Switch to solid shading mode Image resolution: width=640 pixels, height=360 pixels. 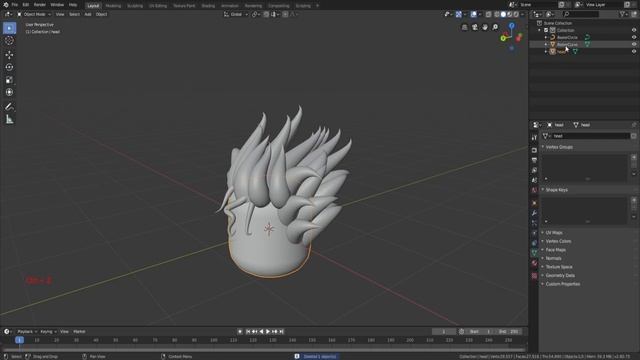[503, 14]
